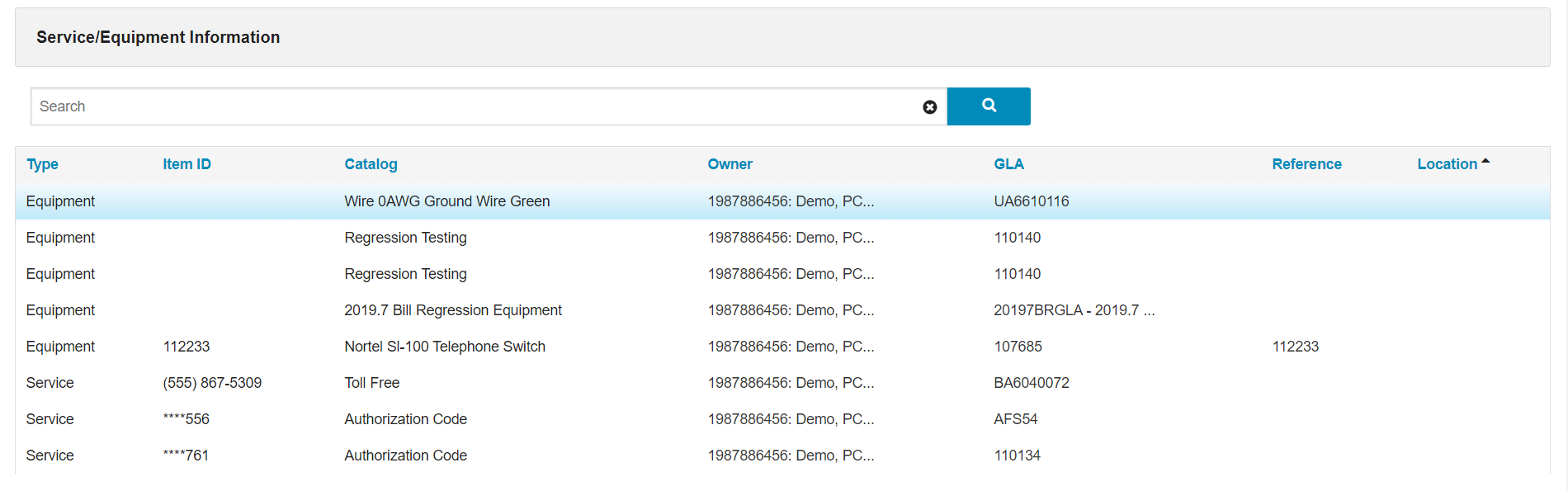This screenshot has width=1568, height=491.
Task: Clear the search field with the X icon
Action: coord(929,107)
